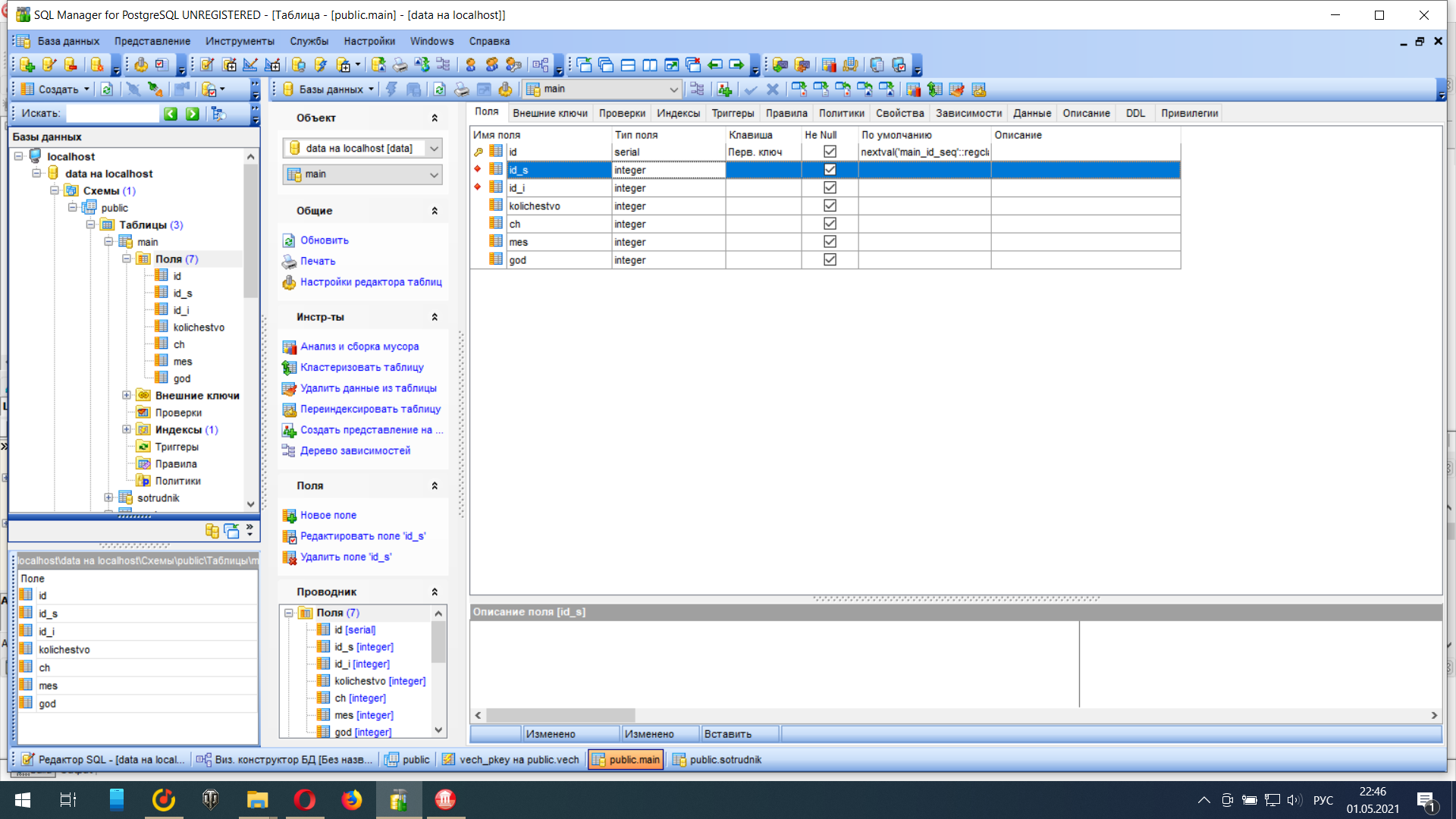Click the cluster table green arrows toolbar icon

(935, 89)
